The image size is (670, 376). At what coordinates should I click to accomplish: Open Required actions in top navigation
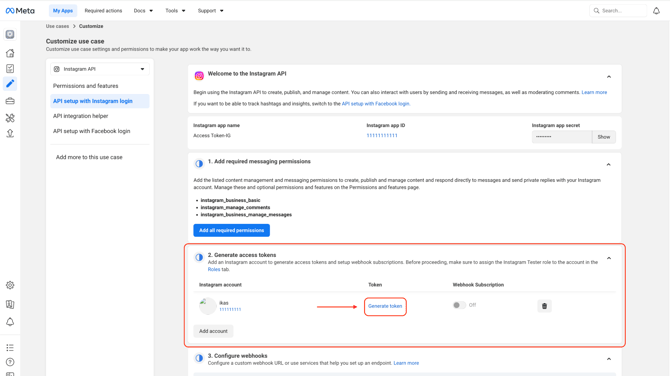click(x=103, y=11)
